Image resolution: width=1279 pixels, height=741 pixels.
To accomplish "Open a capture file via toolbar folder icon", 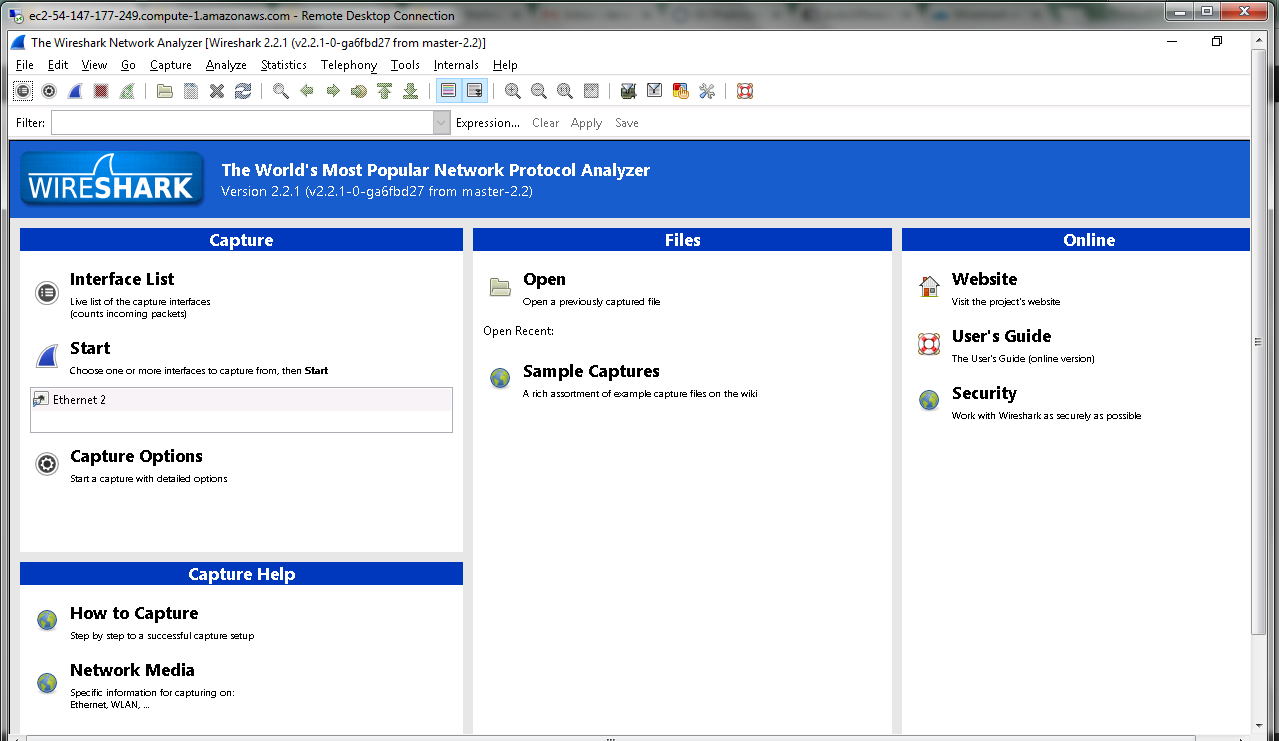I will tap(165, 91).
